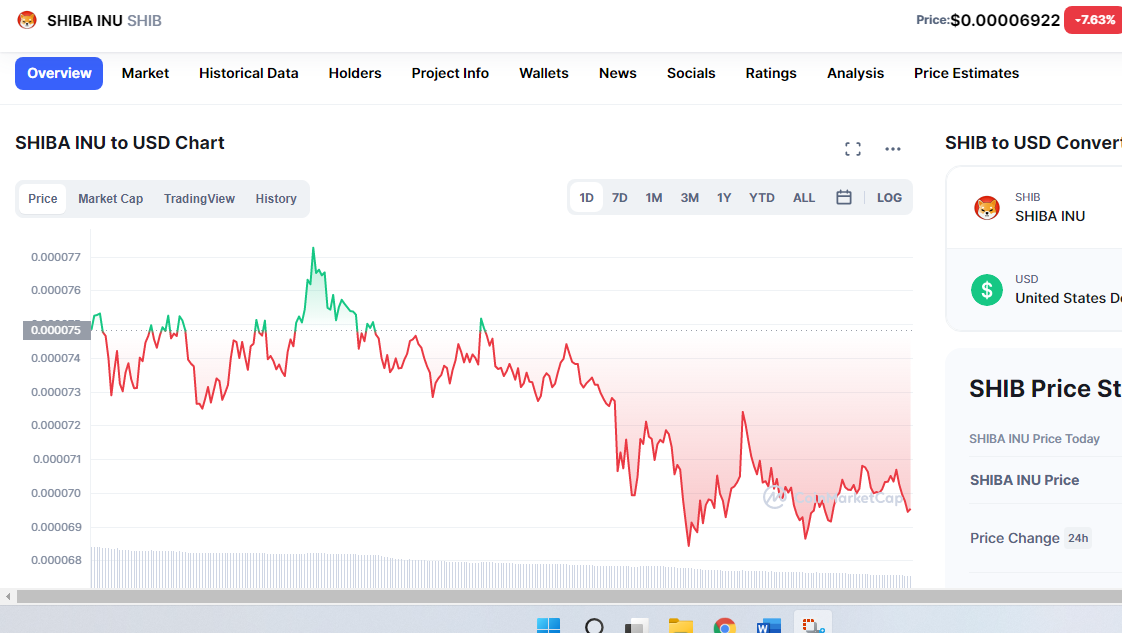The width and height of the screenshot is (1122, 633).
Task: Open Windows taskbar search
Action: point(594,626)
